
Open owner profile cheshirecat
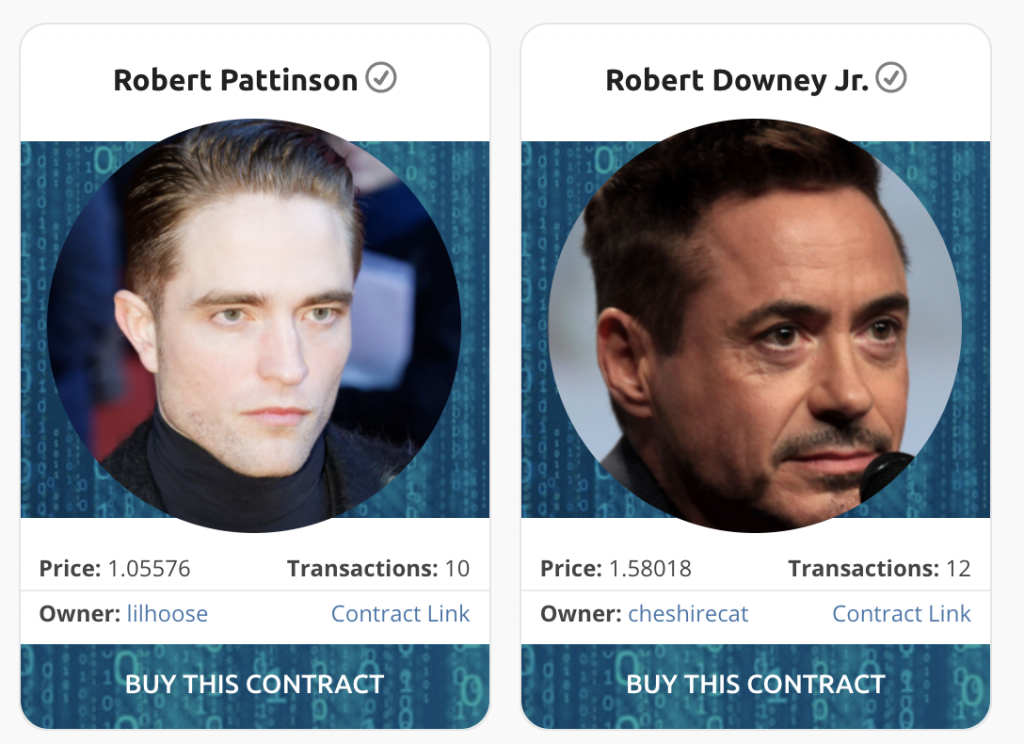[688, 614]
